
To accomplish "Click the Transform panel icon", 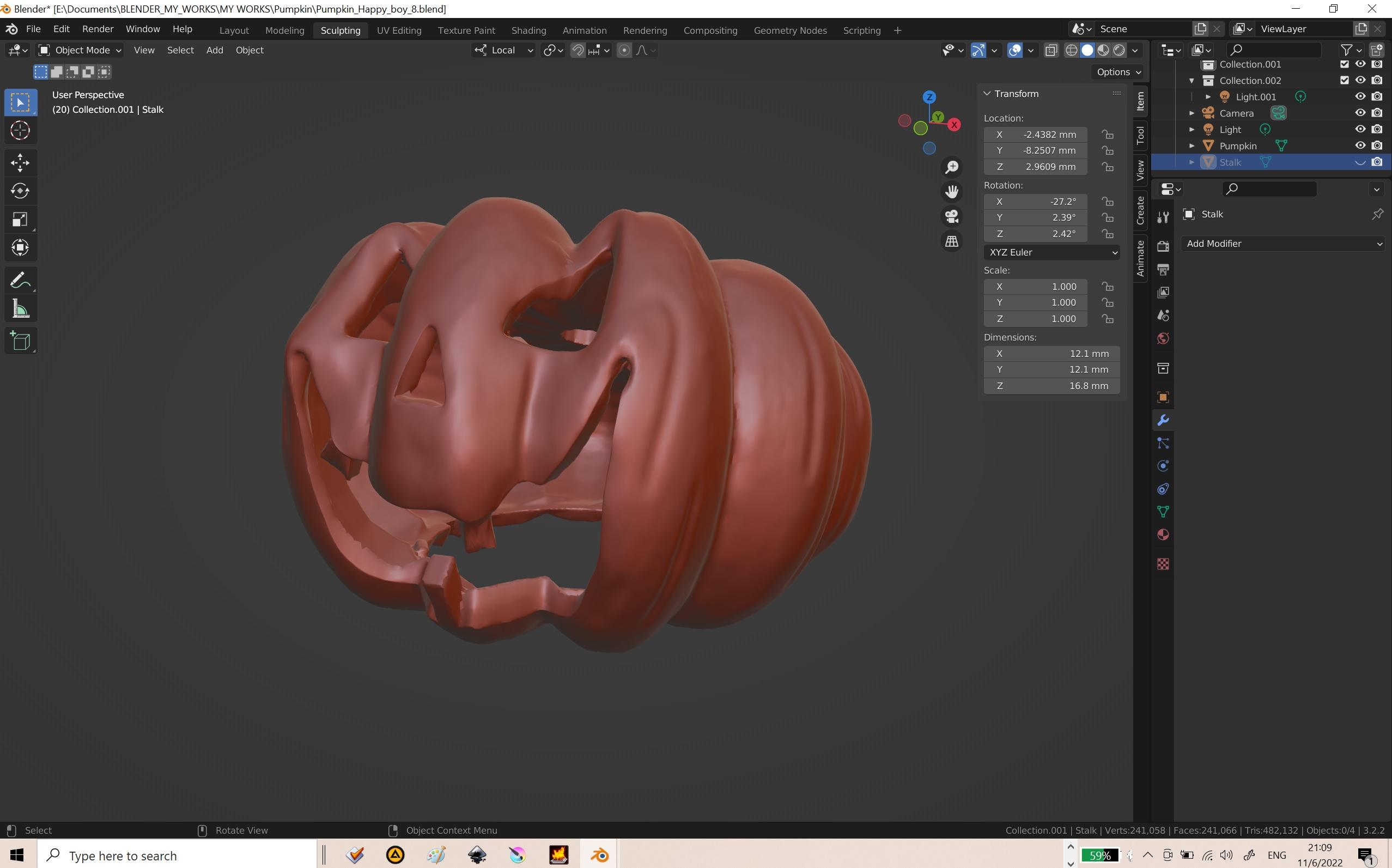I will (x=987, y=93).
